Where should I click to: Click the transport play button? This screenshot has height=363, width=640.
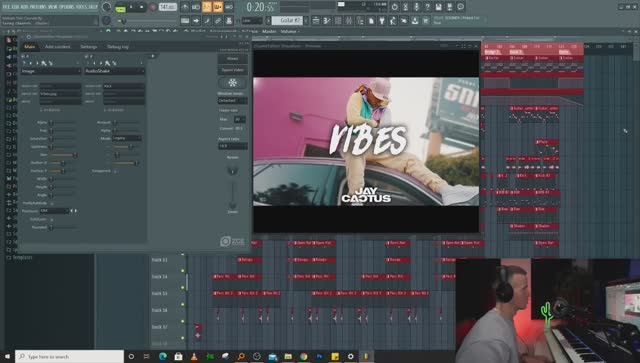click(131, 7)
